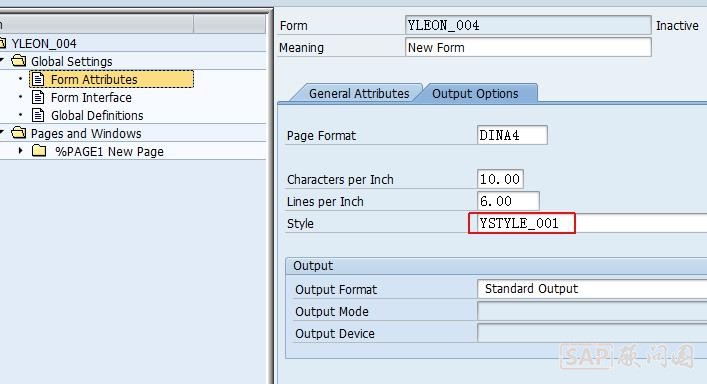
Task: Click the Pages and Windows folder icon
Action: (19, 133)
